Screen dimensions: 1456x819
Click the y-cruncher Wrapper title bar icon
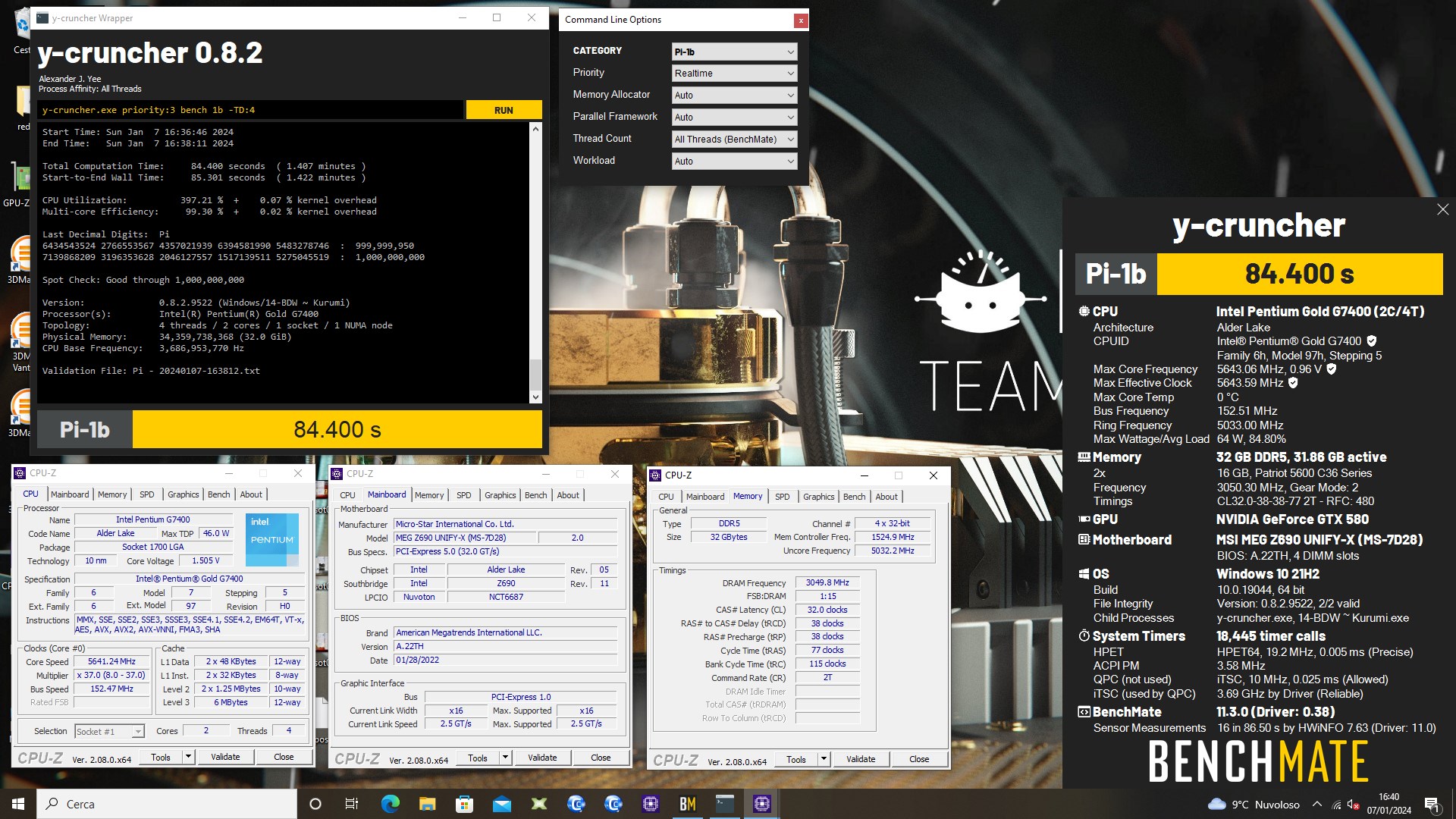click(42, 18)
